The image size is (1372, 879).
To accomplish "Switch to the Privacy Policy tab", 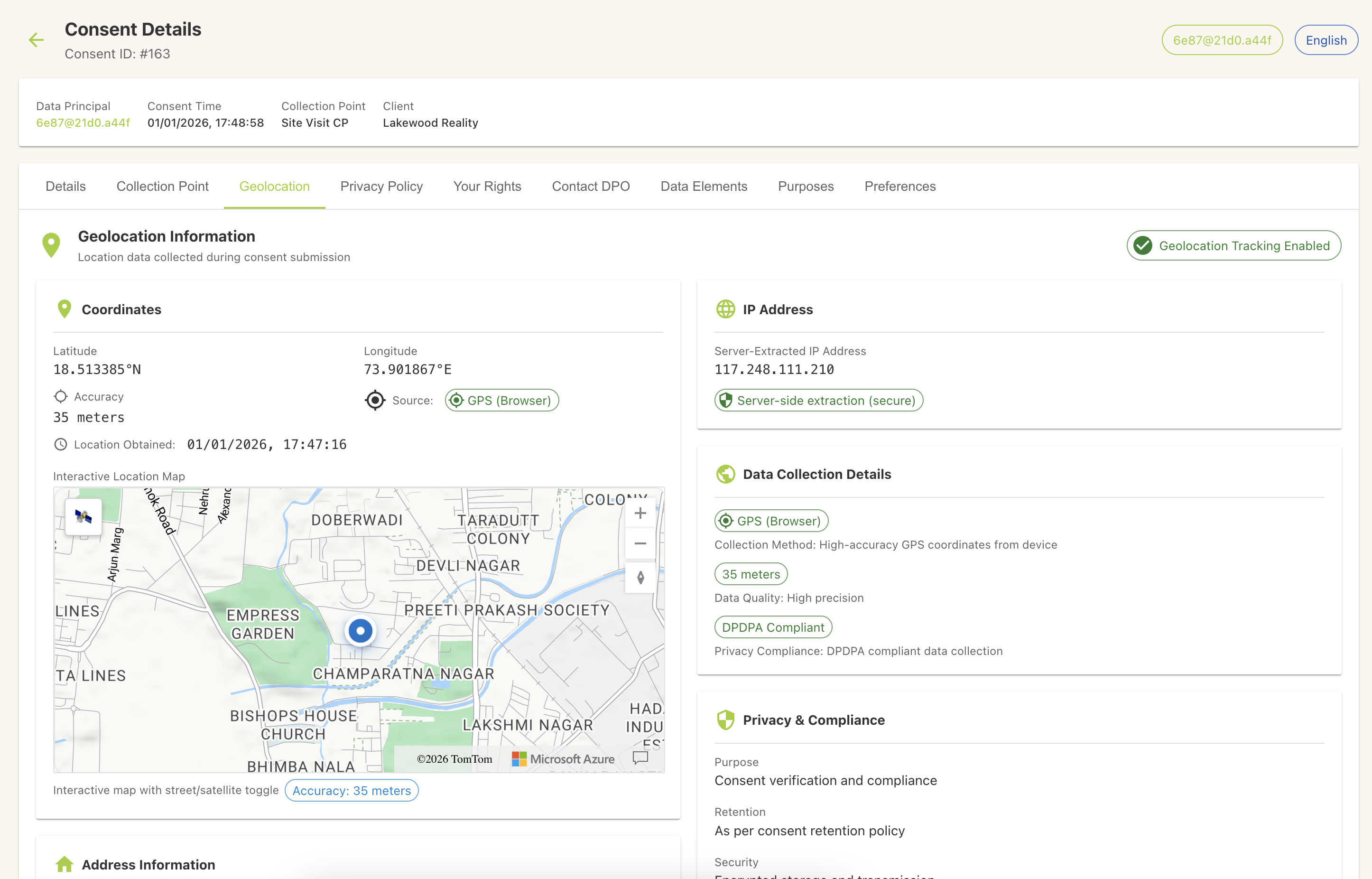I will coord(381,186).
